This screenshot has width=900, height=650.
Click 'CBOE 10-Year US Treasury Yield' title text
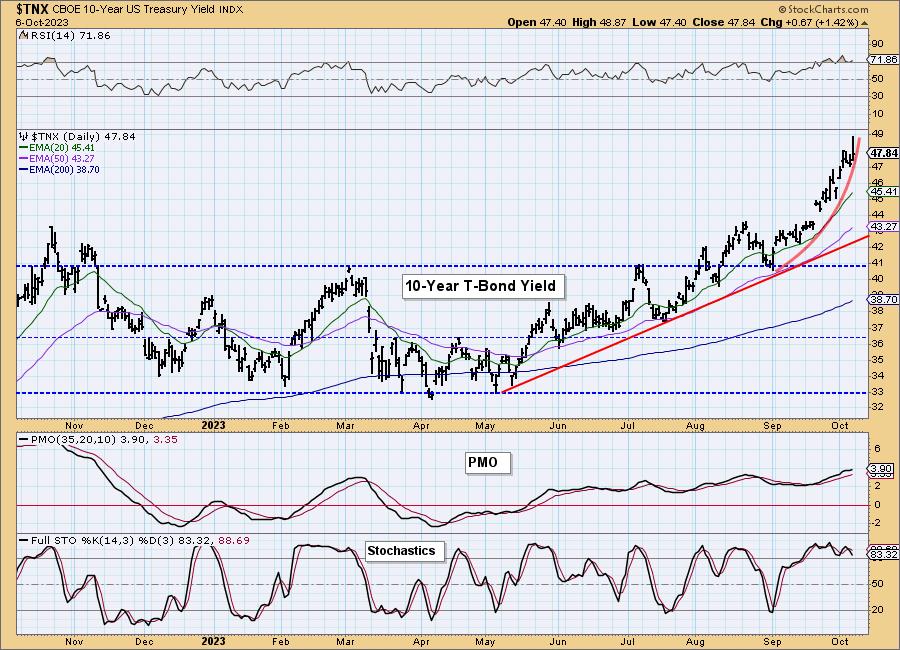pyautogui.click(x=134, y=10)
